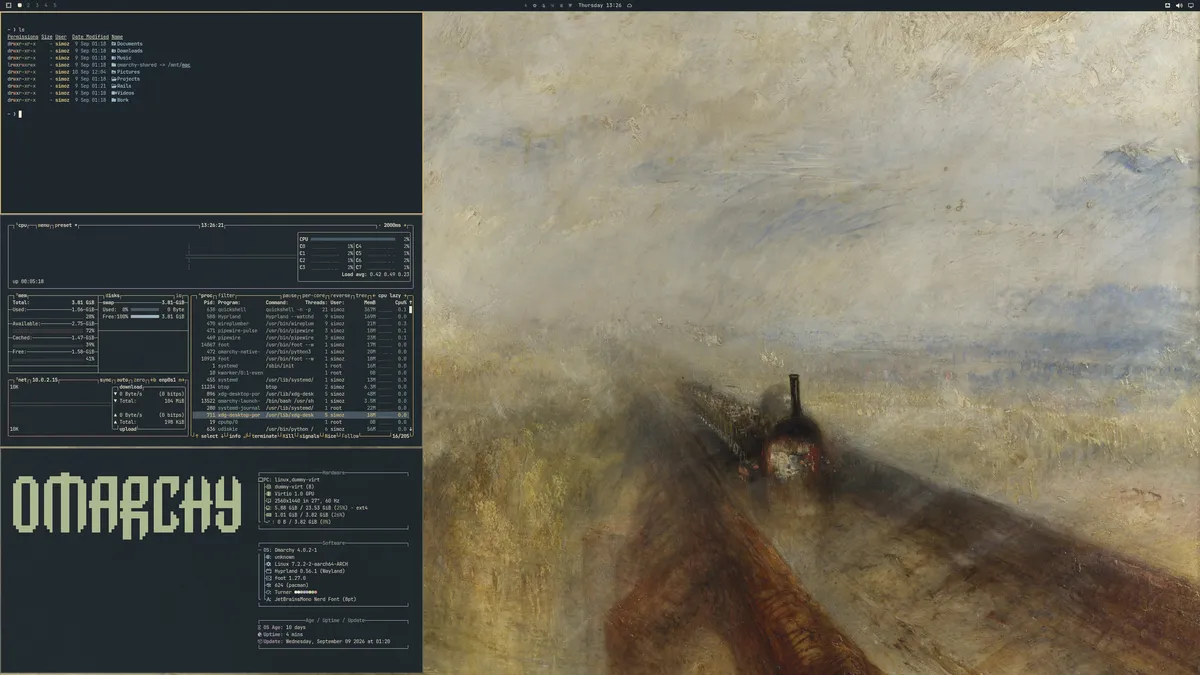Select the highlighted xdg-desktop-por row PID 711
1200x675 pixels.
click(300, 415)
